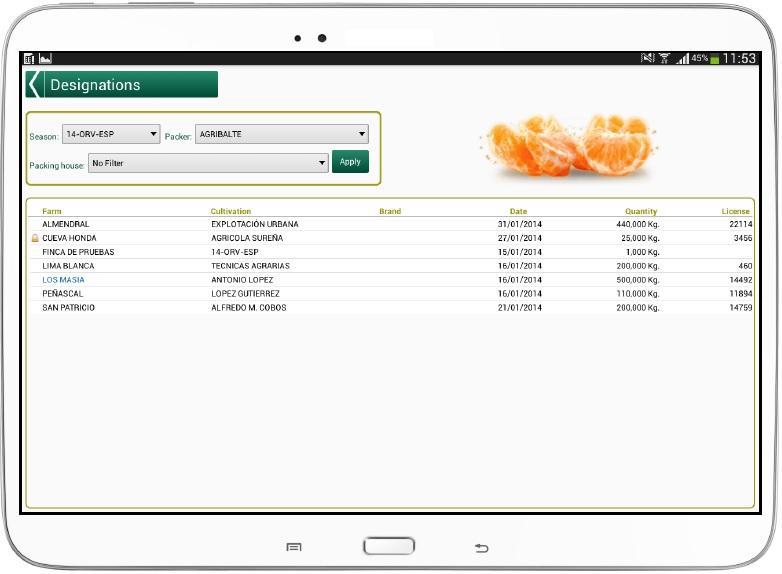
Task: Sort by the Brand column header
Action: (x=390, y=211)
